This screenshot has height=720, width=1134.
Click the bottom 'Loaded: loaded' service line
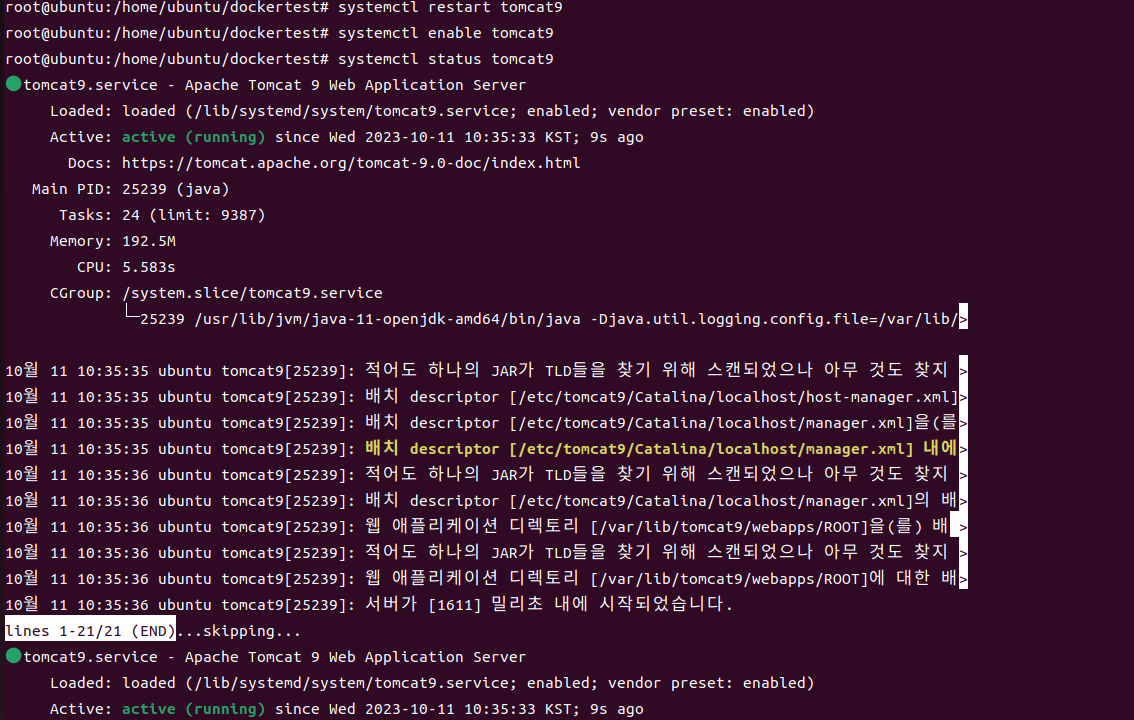[x=432, y=683]
